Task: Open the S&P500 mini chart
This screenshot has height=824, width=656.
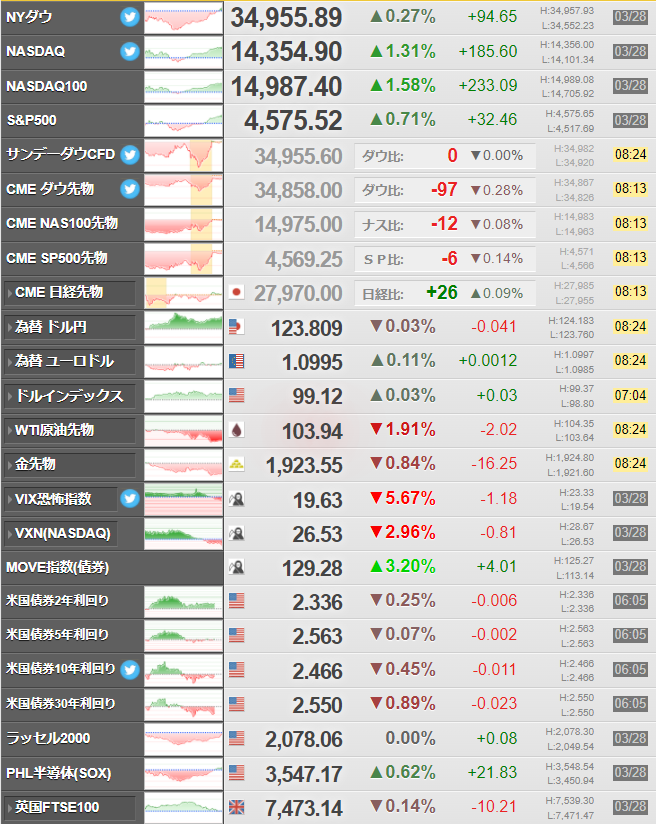Action: click(x=183, y=121)
